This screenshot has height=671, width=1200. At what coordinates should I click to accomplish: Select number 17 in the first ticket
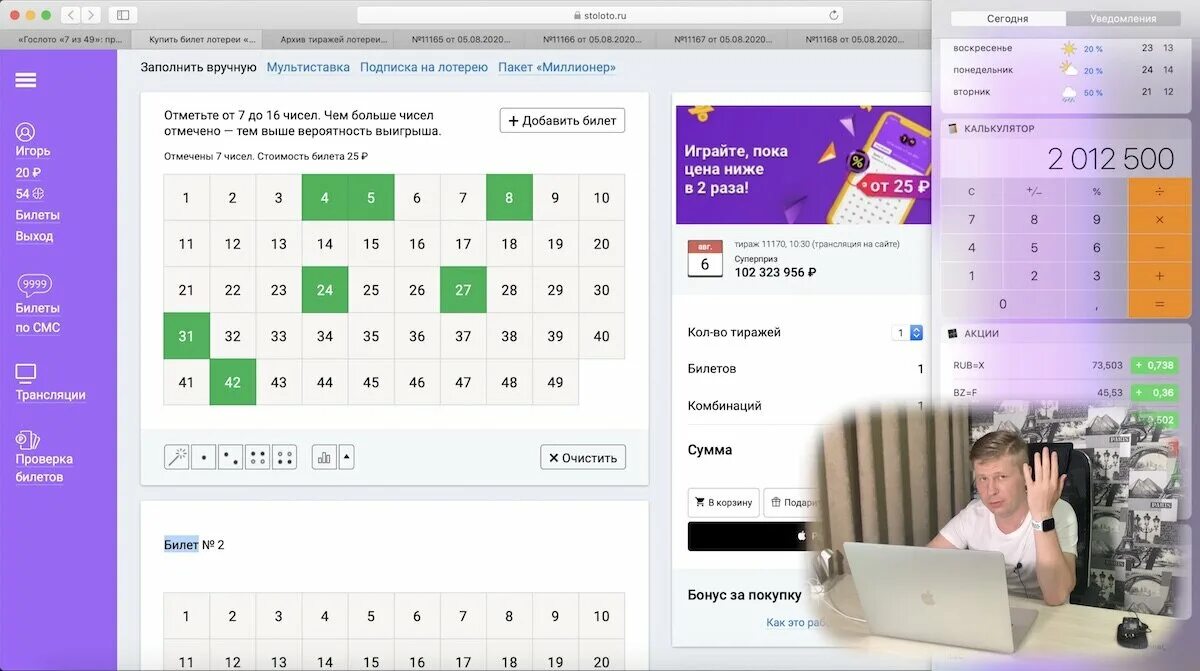click(x=463, y=243)
